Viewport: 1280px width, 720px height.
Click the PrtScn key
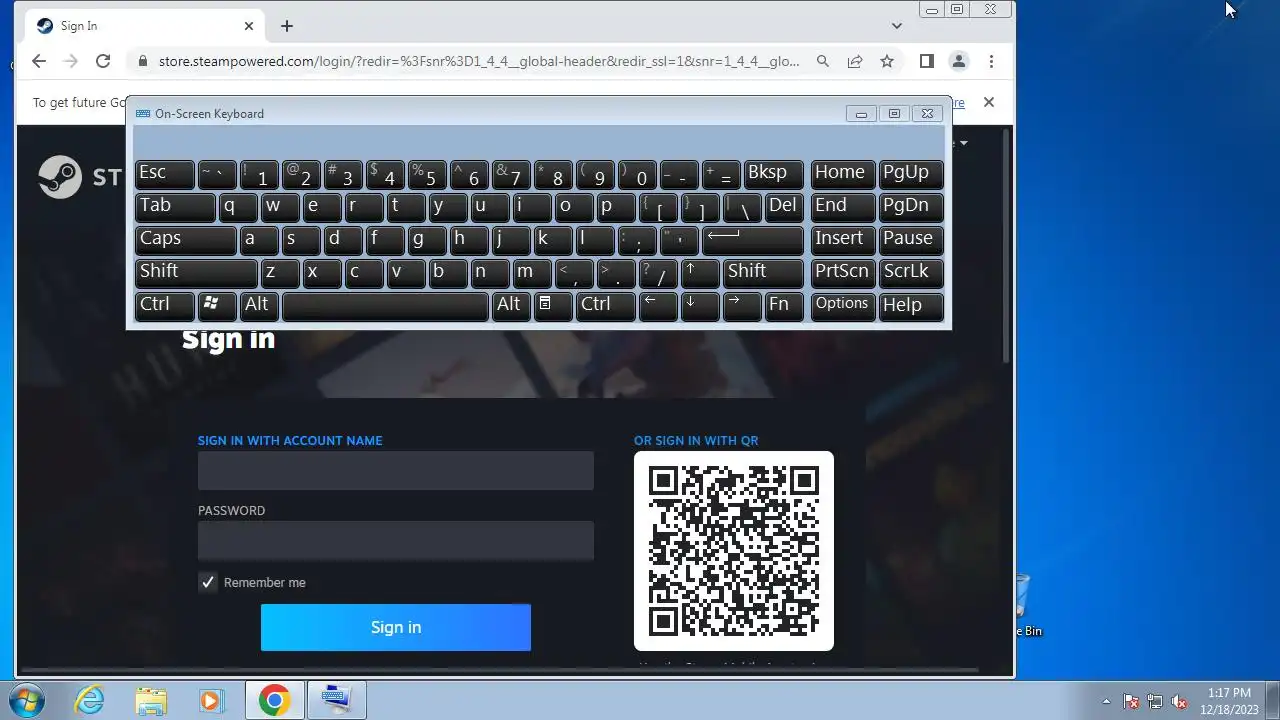tap(842, 272)
